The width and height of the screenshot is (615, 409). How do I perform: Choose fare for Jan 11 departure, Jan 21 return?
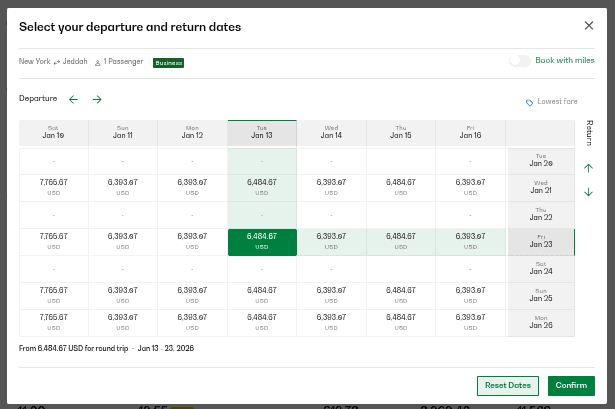[x=123, y=188]
